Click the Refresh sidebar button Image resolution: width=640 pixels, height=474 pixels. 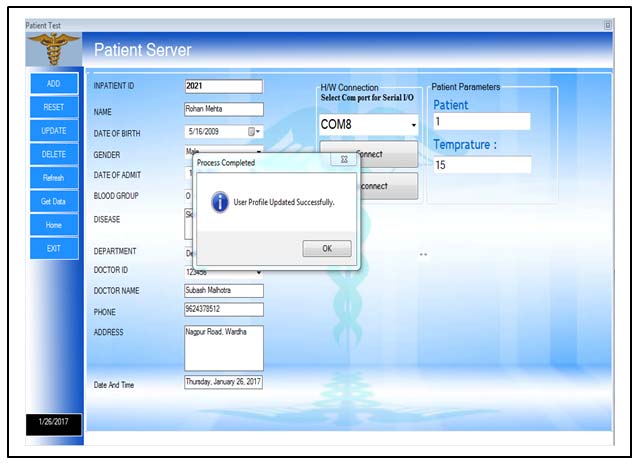coord(53,178)
